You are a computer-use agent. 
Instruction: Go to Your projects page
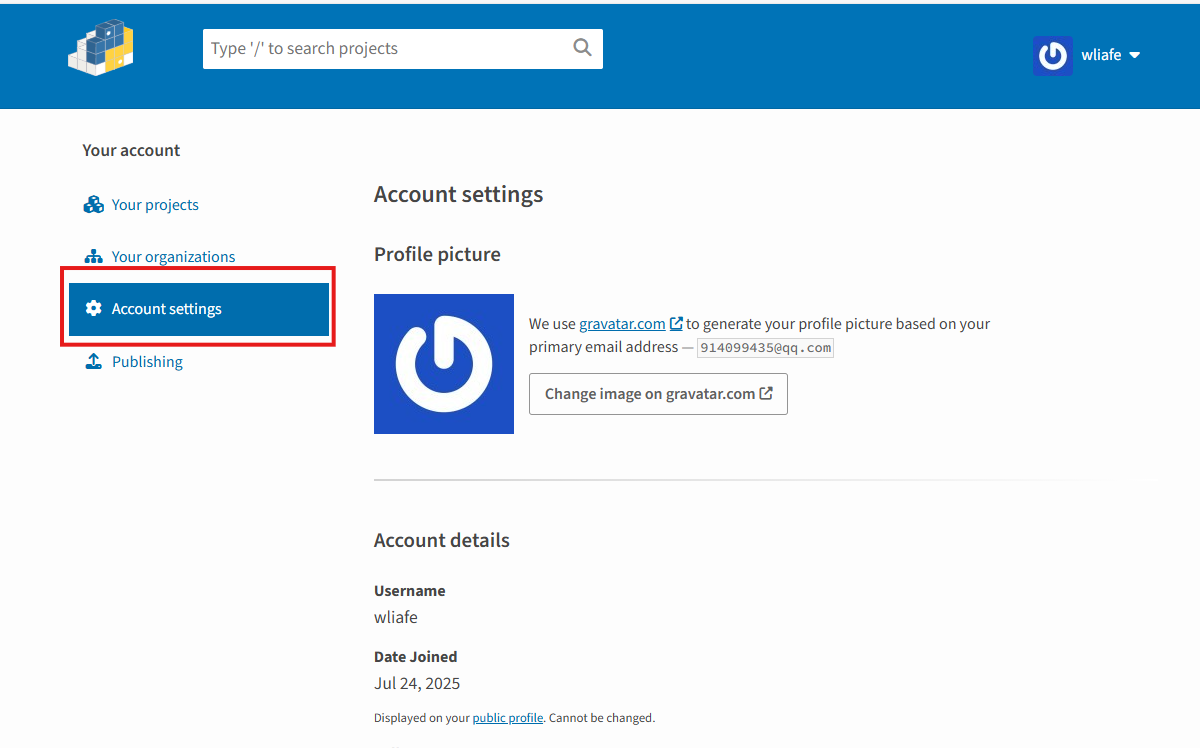pos(155,205)
